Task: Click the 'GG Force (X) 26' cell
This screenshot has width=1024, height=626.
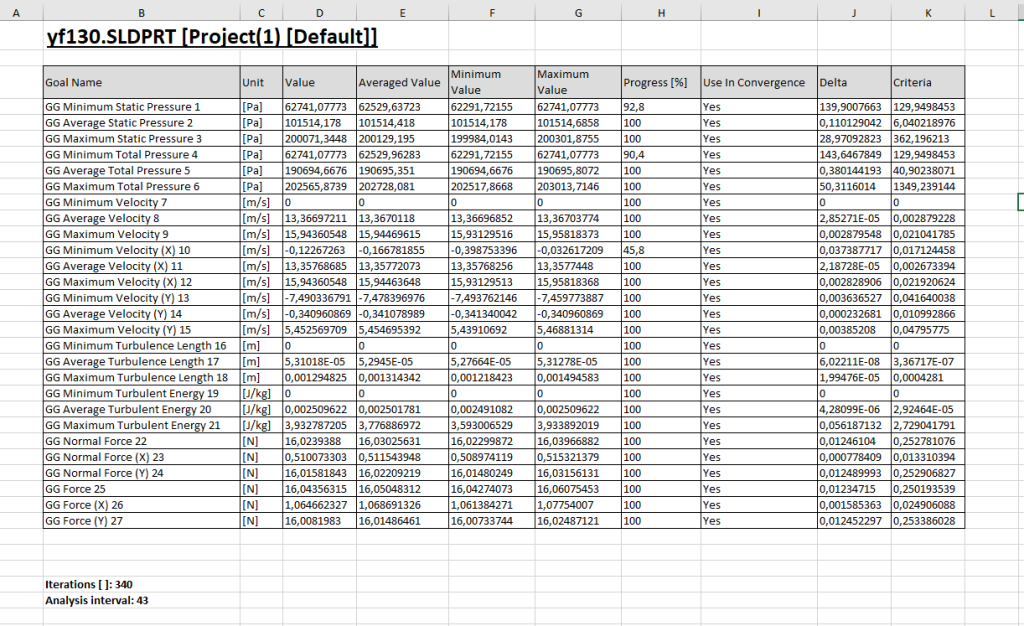Action: pos(142,505)
